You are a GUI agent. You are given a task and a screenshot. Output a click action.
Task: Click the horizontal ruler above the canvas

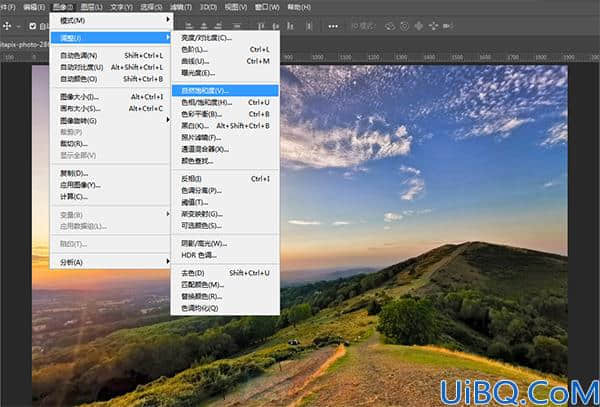point(440,57)
